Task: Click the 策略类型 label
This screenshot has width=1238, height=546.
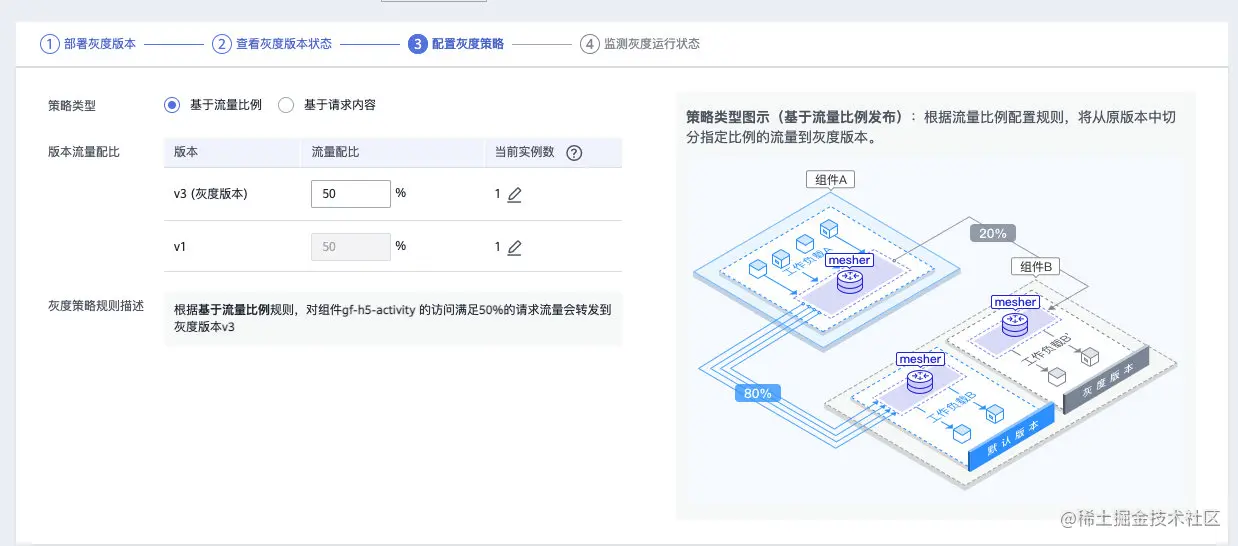Action: tap(72, 105)
